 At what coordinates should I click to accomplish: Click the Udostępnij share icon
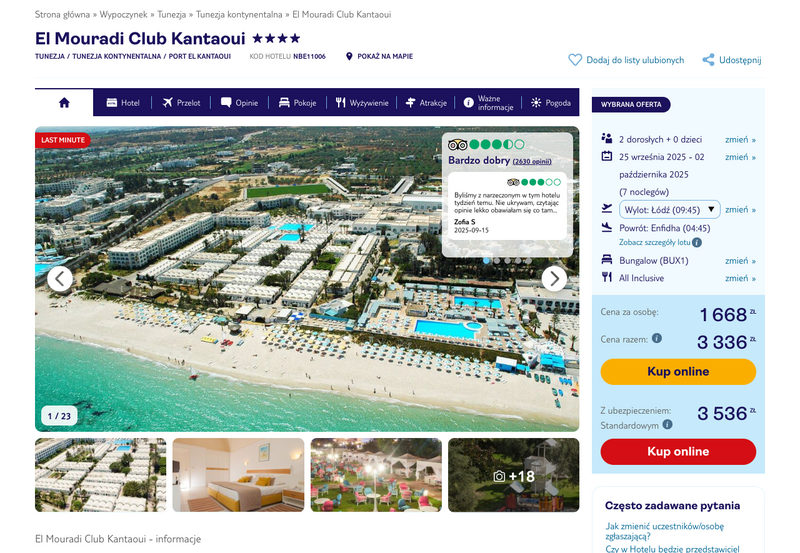(708, 60)
